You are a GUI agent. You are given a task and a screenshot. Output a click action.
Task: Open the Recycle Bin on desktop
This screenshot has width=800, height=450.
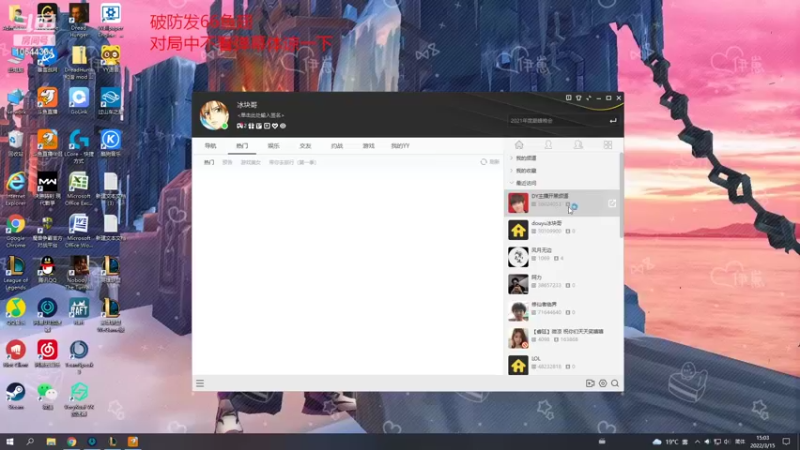coord(16,143)
